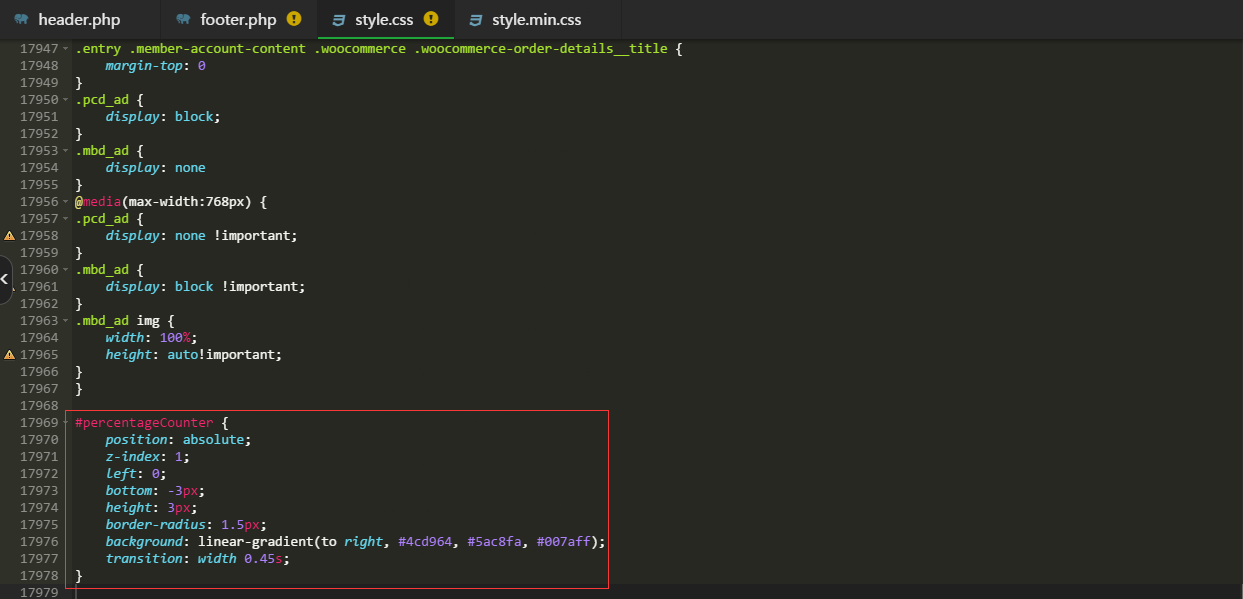Click the elephant PHP icon on header.php

point(21,20)
